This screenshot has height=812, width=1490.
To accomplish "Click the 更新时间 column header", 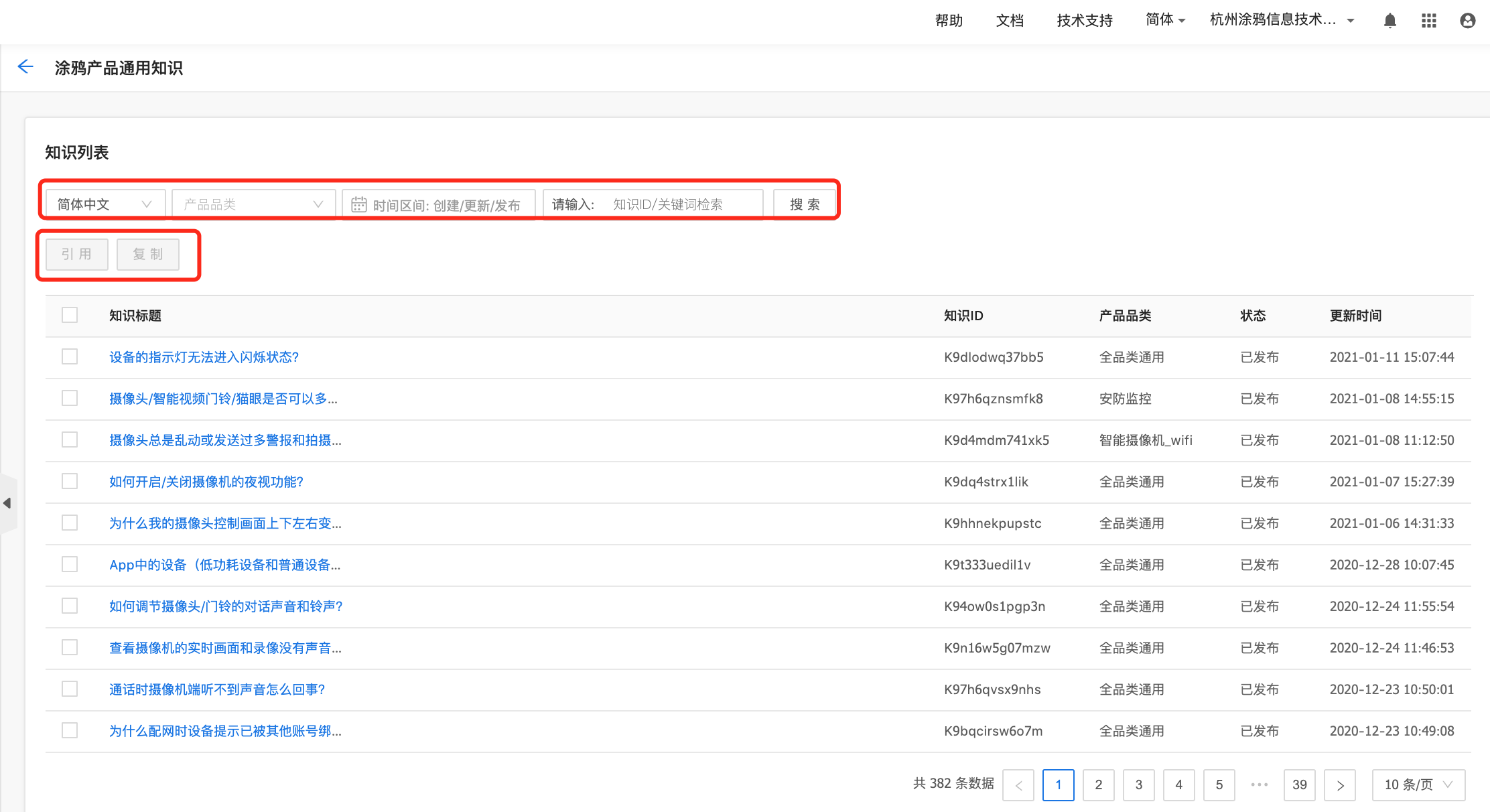I will click(1355, 316).
